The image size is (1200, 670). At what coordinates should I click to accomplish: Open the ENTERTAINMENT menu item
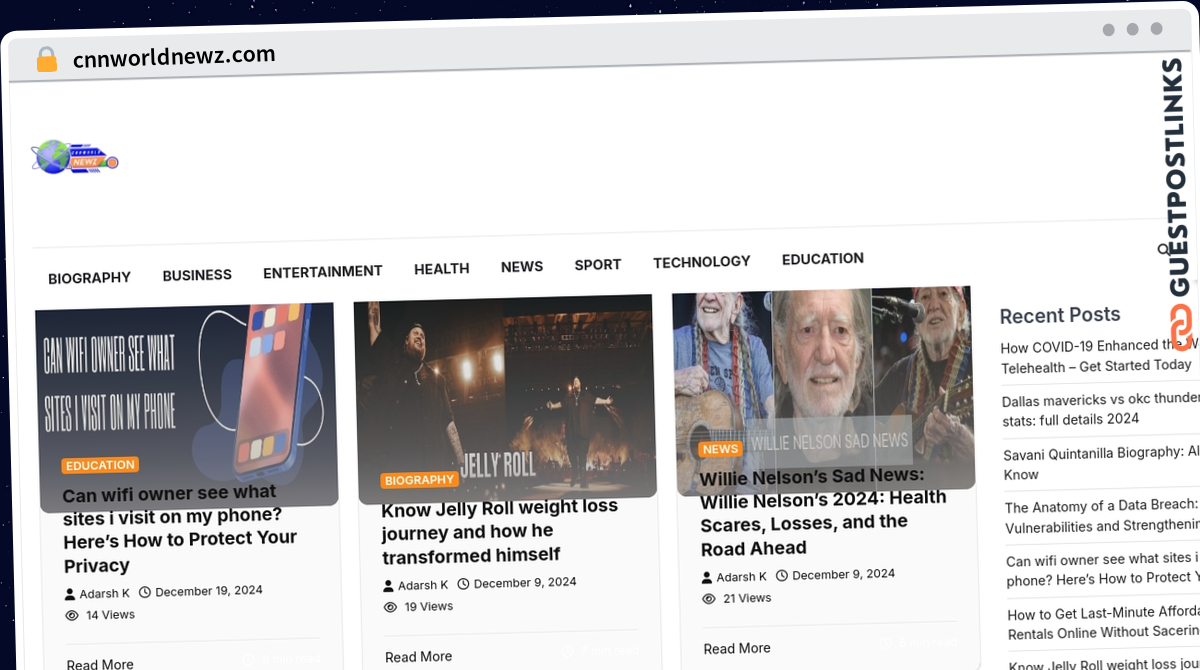(x=322, y=272)
